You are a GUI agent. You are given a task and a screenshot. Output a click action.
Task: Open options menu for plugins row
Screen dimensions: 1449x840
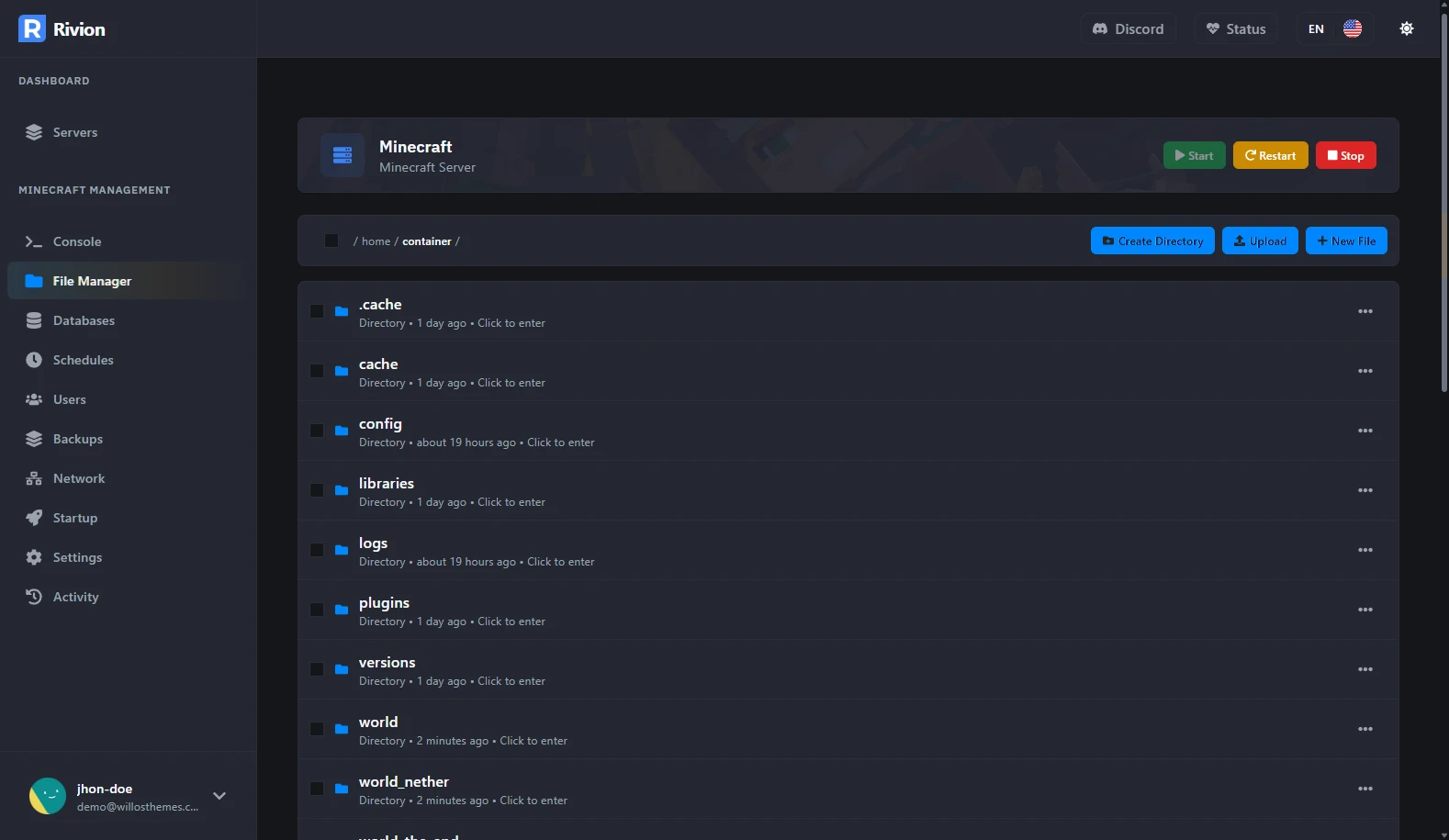(x=1365, y=610)
